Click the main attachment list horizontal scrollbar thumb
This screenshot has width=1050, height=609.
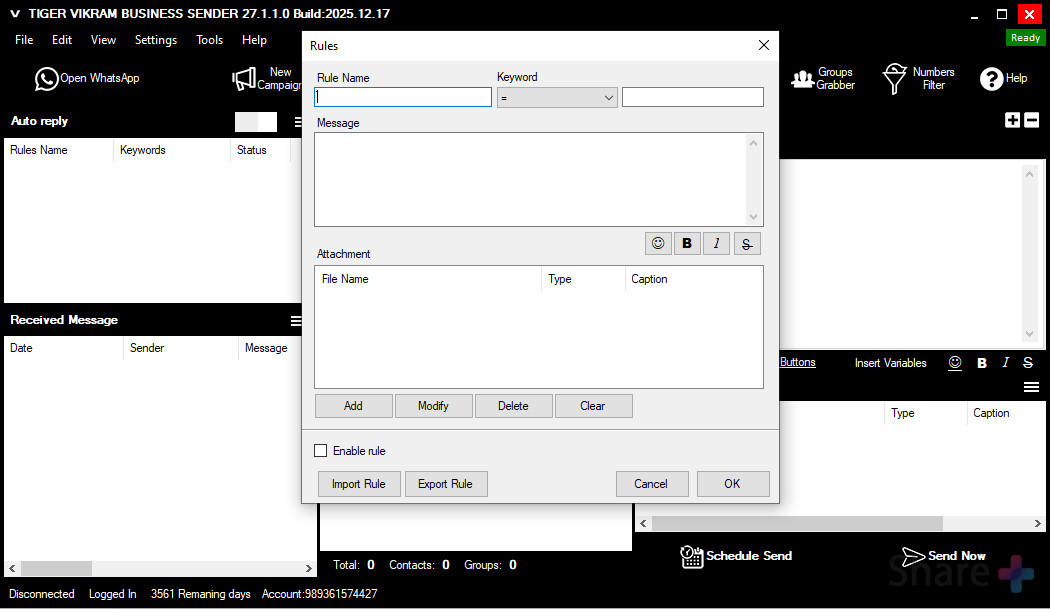[x=797, y=523]
